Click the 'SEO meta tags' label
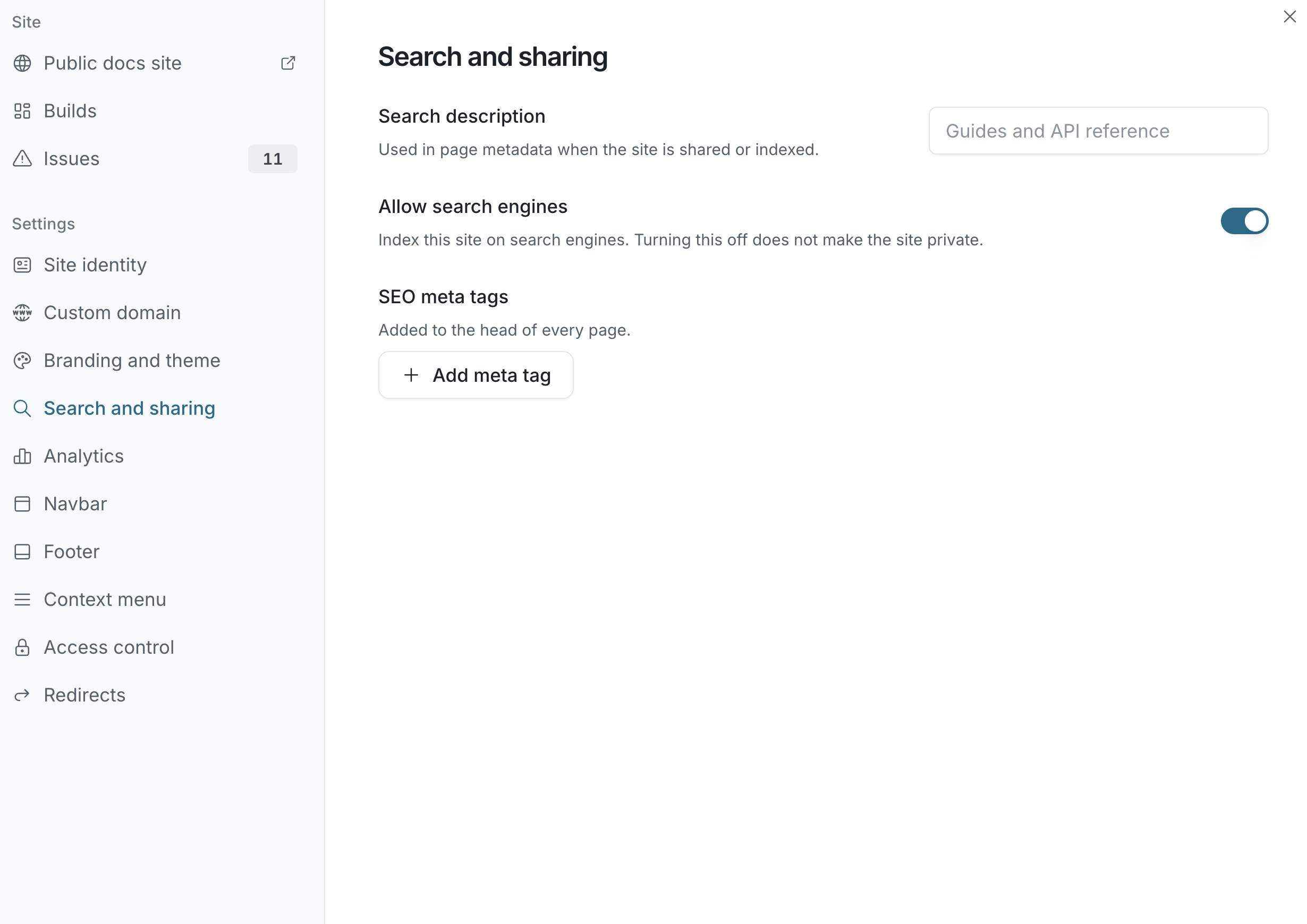The image size is (1307, 924). click(x=444, y=297)
